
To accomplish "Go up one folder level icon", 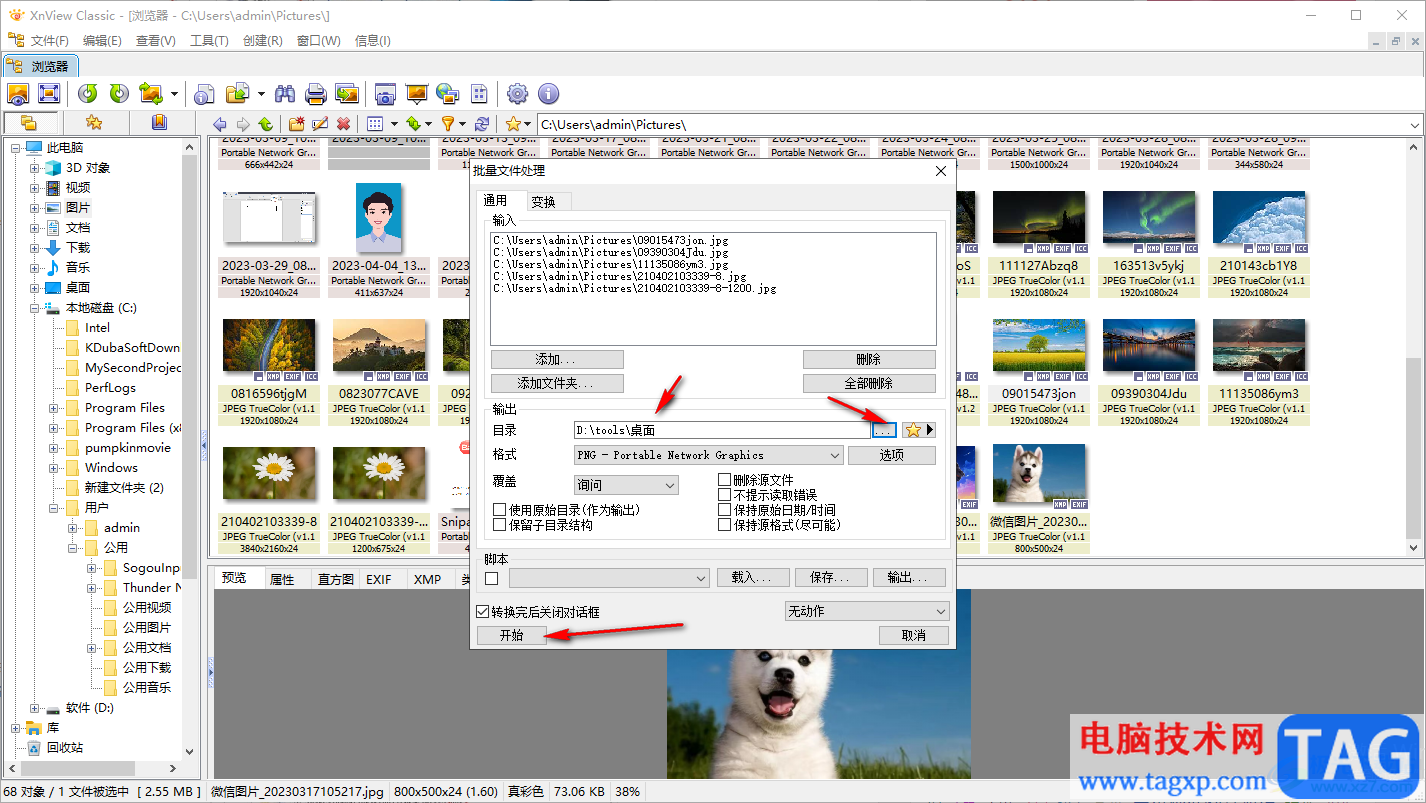I will (265, 124).
